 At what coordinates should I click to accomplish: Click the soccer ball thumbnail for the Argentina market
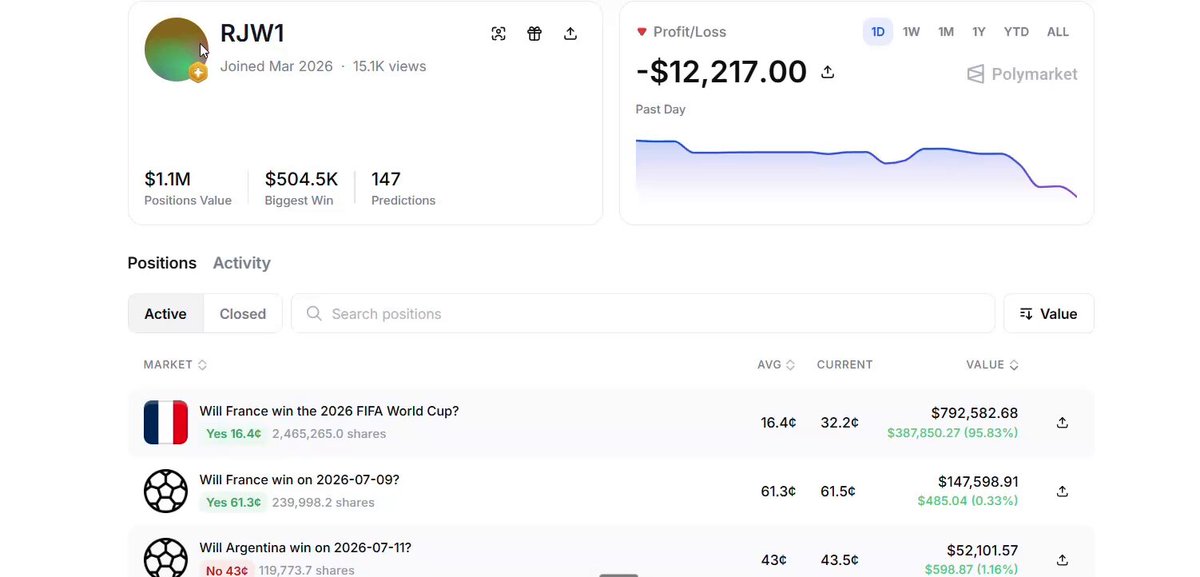point(166,558)
